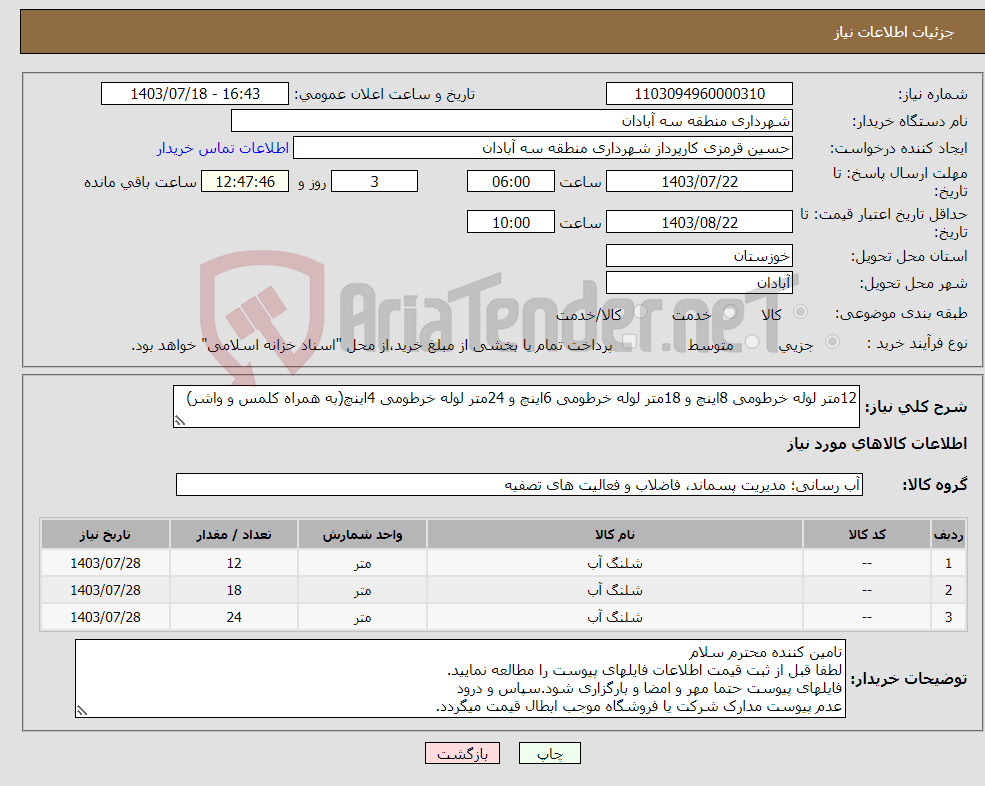Click شلنگ آب in row 3

click(615, 617)
